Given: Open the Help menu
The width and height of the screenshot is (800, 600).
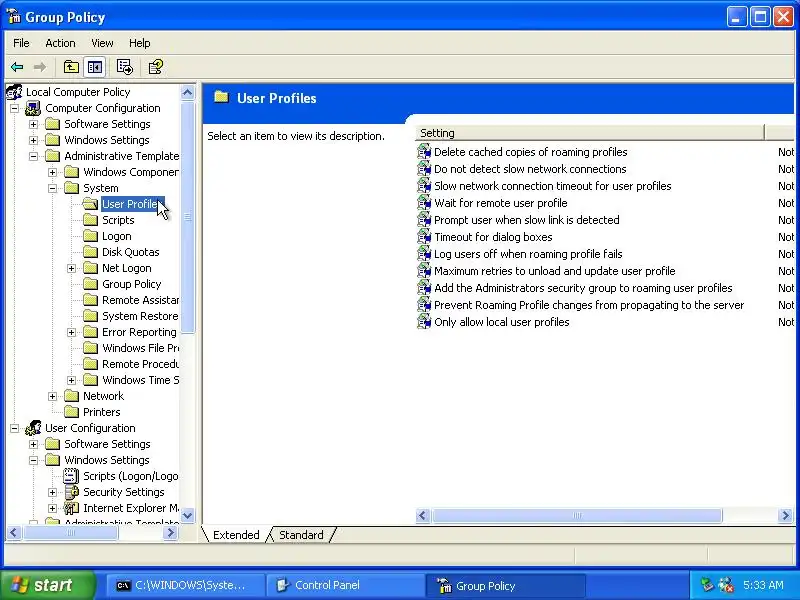Looking at the screenshot, I should click(139, 43).
